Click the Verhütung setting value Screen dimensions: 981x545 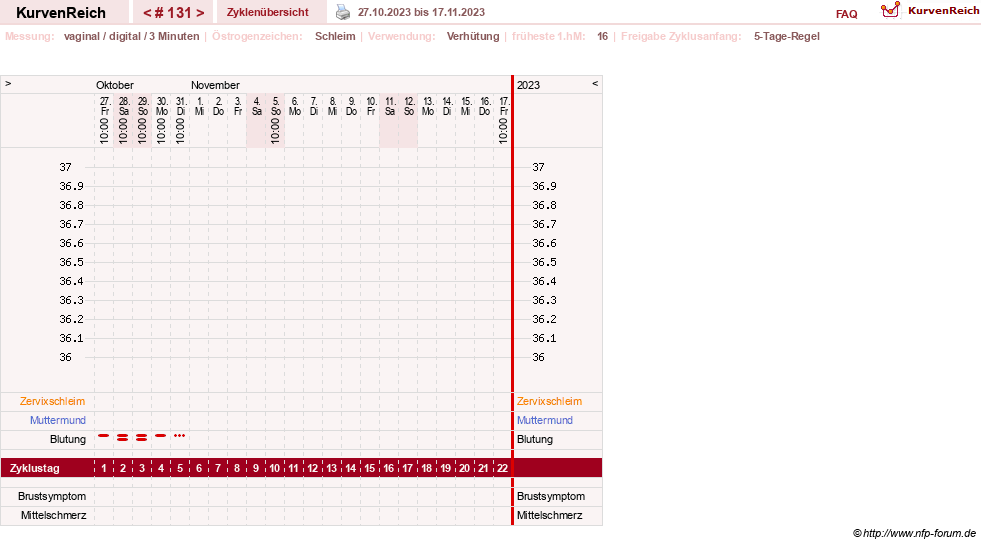[473, 36]
